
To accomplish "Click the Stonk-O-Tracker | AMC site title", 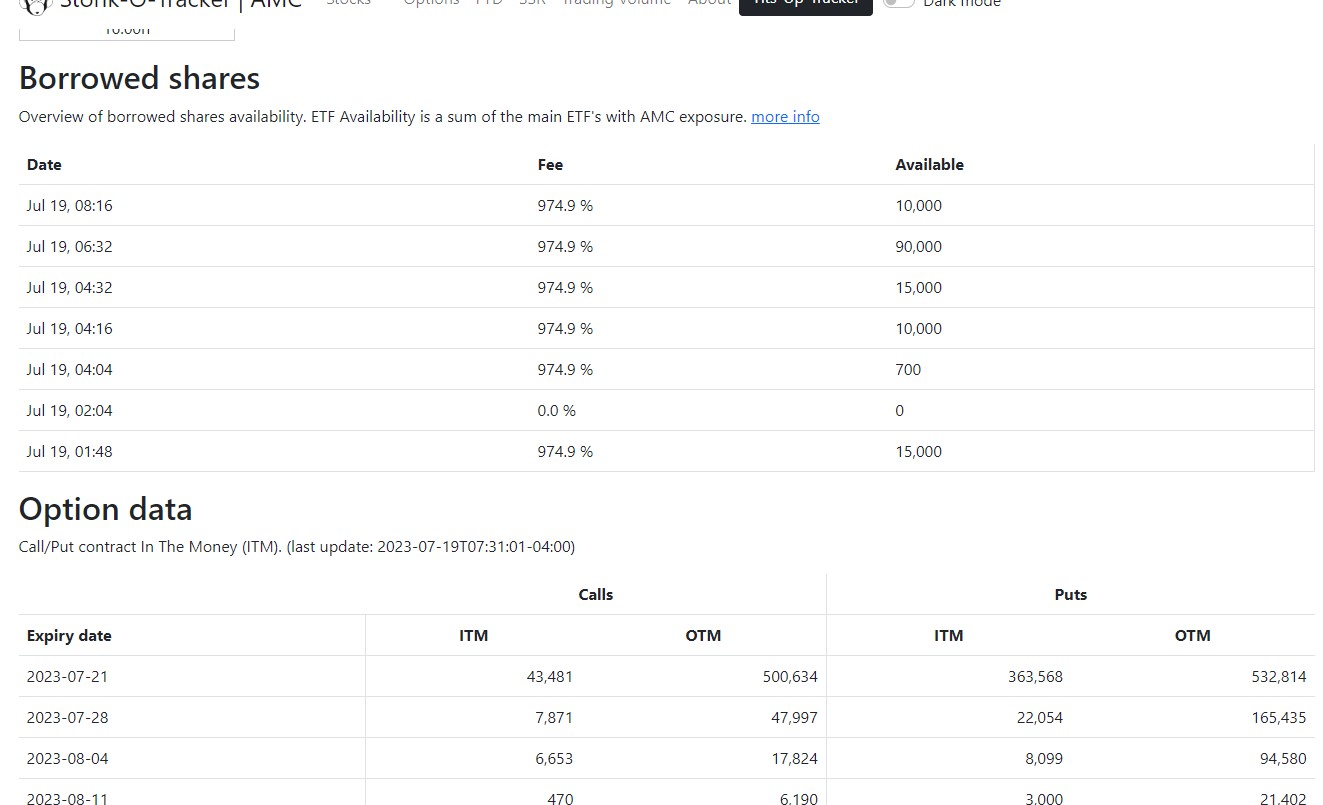I will click(x=180, y=4).
